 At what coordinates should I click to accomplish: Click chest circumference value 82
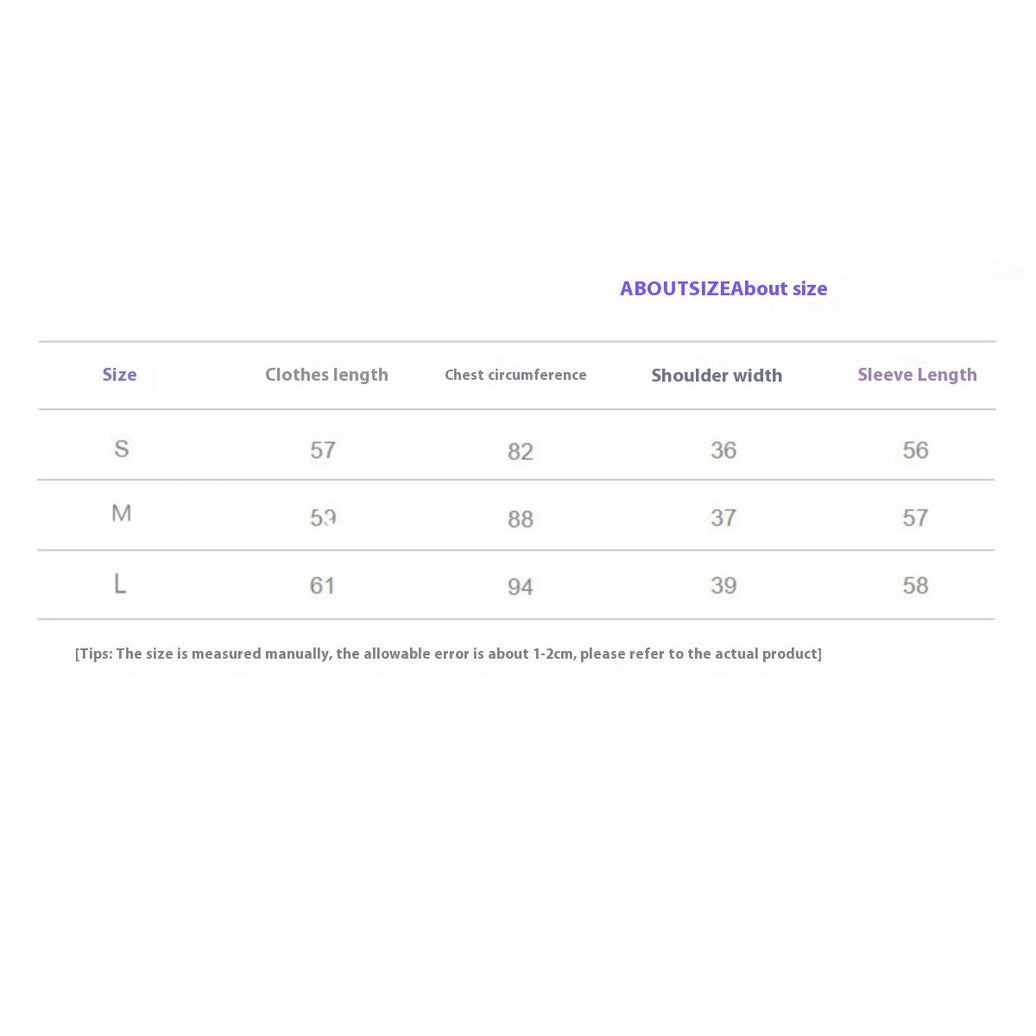pyautogui.click(x=521, y=452)
